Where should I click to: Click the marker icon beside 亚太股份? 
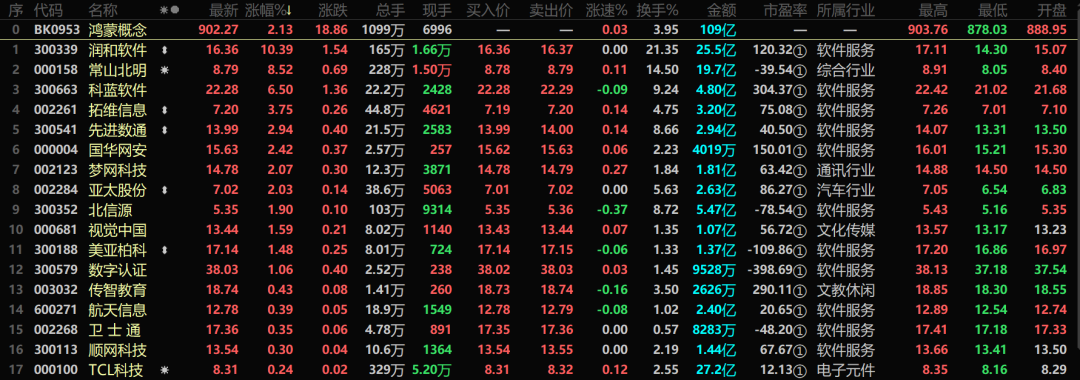[164, 190]
